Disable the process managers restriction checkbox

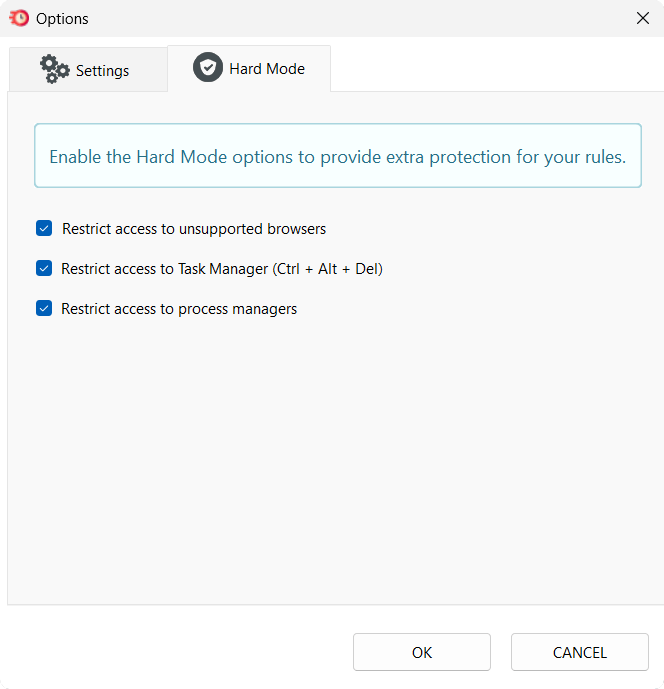point(44,309)
